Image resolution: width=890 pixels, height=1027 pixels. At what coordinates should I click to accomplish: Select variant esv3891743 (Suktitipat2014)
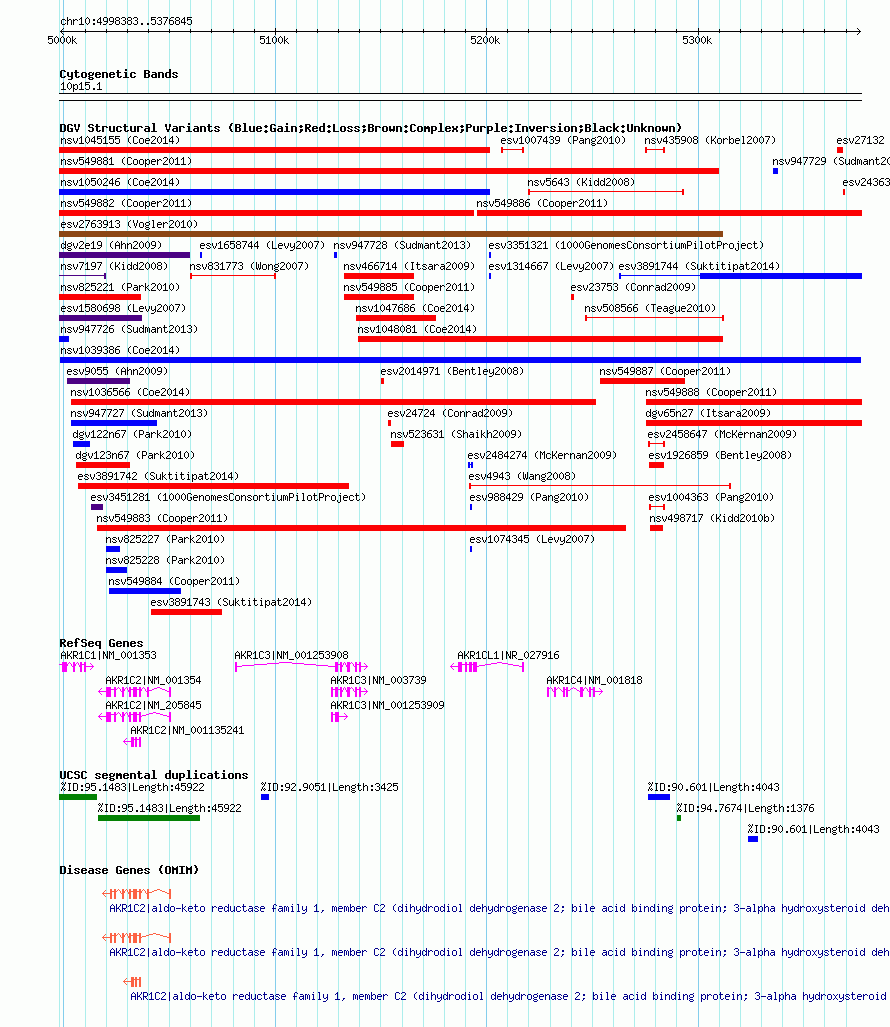pyautogui.click(x=231, y=601)
